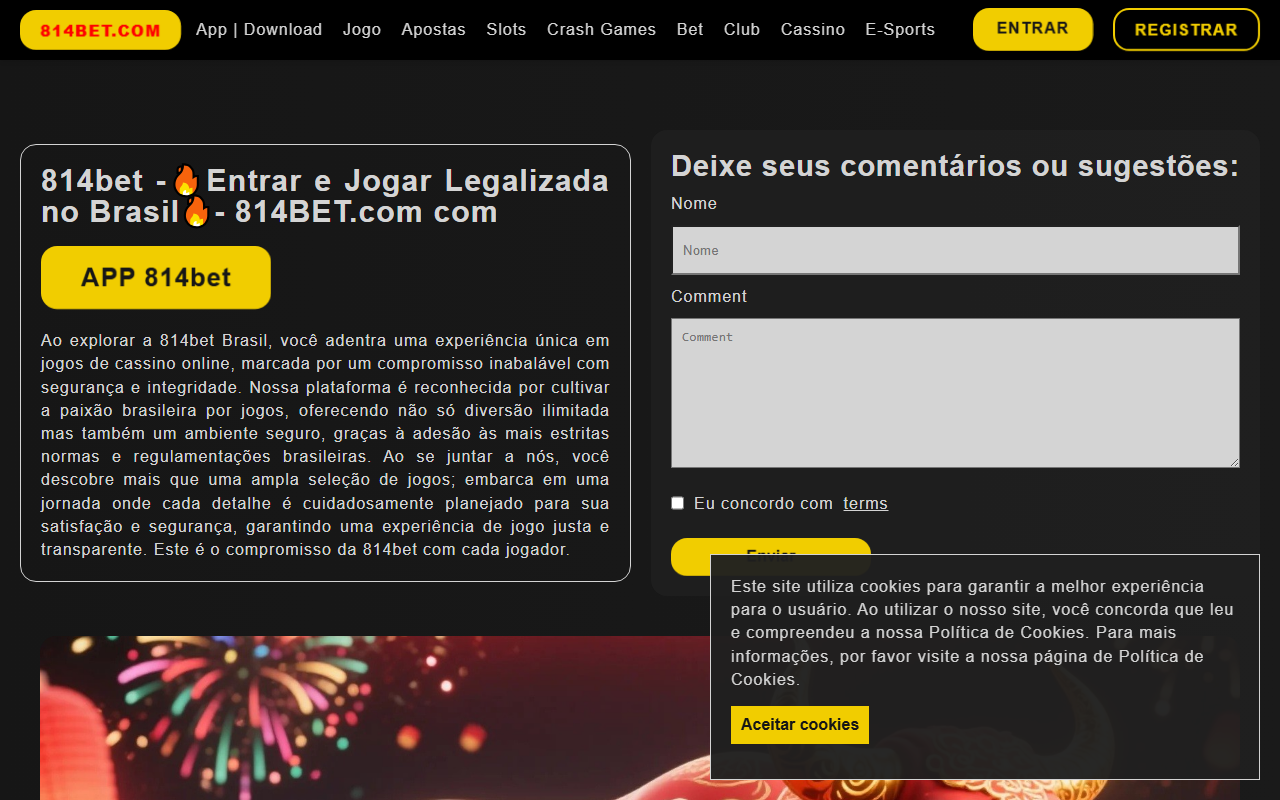Image resolution: width=1280 pixels, height=800 pixels.
Task: Click the APP 814bet download button
Action: [x=156, y=278]
